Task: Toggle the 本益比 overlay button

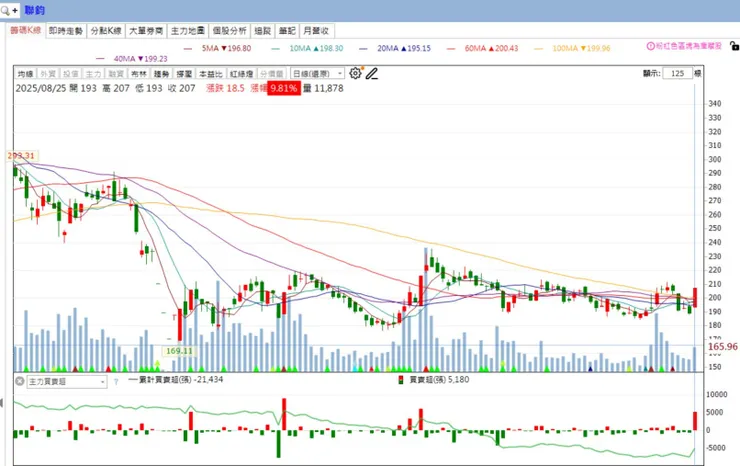Action: coord(210,74)
